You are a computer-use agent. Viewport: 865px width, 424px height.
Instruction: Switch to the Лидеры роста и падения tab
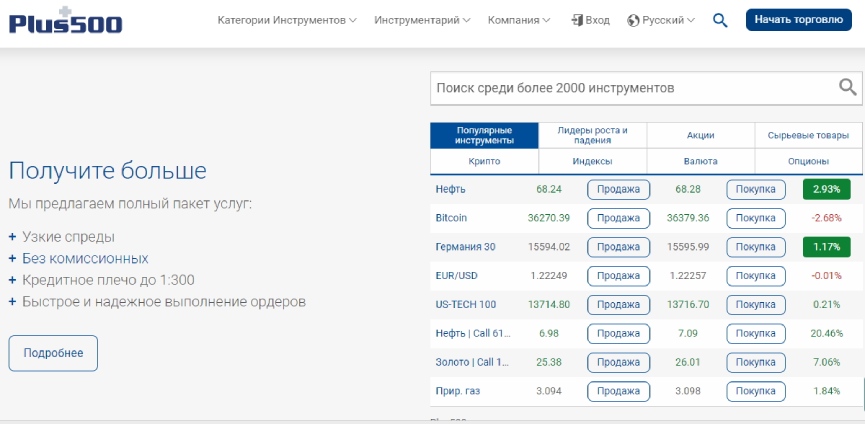pyautogui.click(x=592, y=135)
